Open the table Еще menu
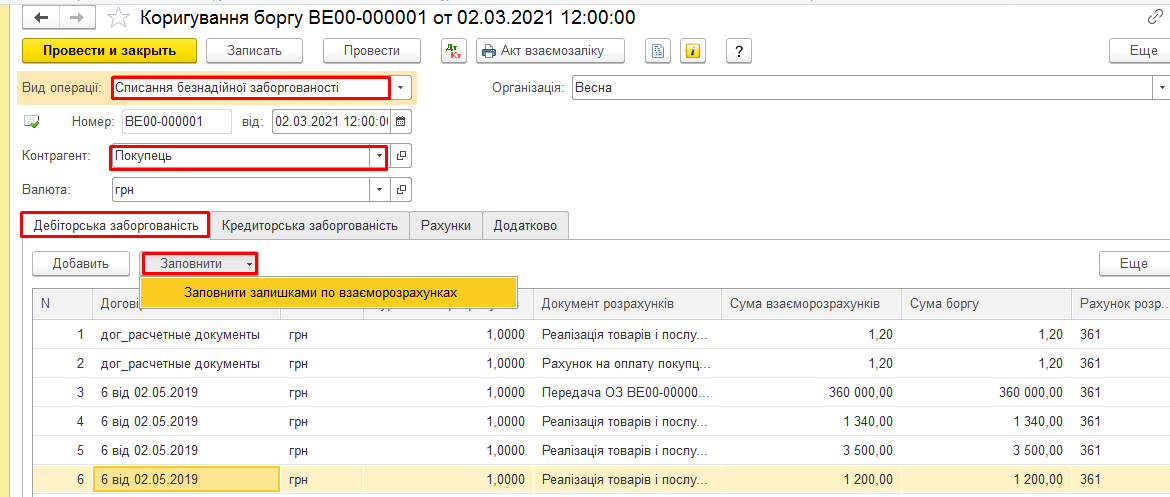This screenshot has width=1170, height=497. click(1133, 263)
